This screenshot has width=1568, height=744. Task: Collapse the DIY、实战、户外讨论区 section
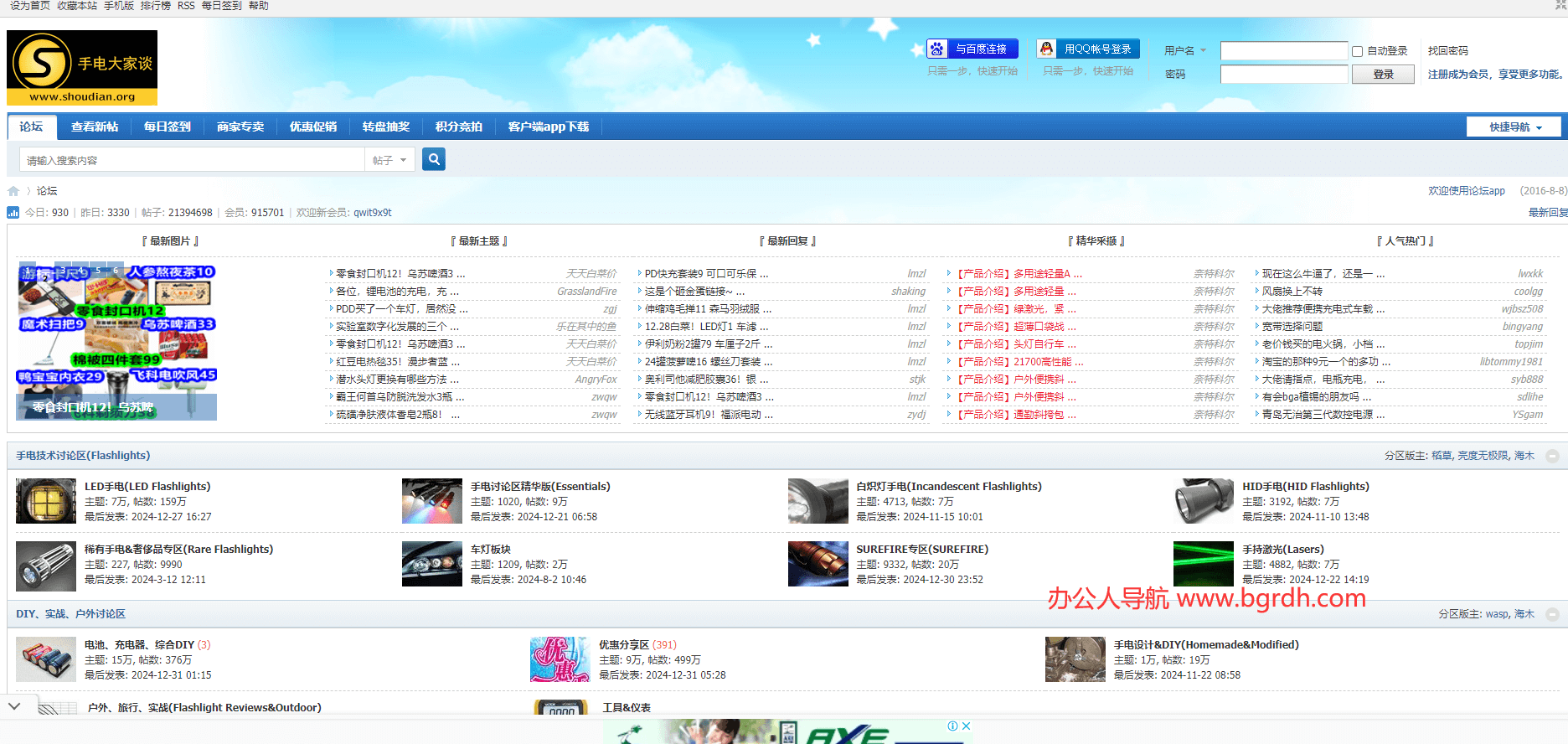tap(1552, 614)
